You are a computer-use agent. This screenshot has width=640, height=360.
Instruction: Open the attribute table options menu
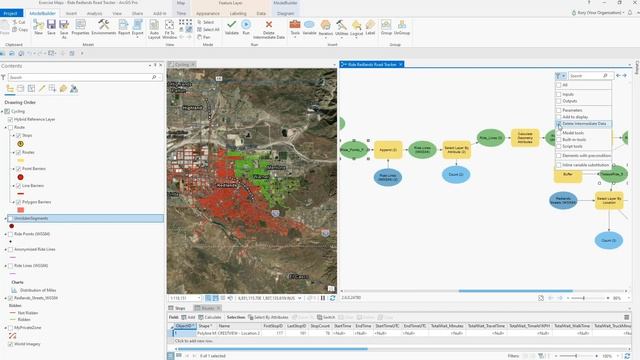[x=627, y=317]
